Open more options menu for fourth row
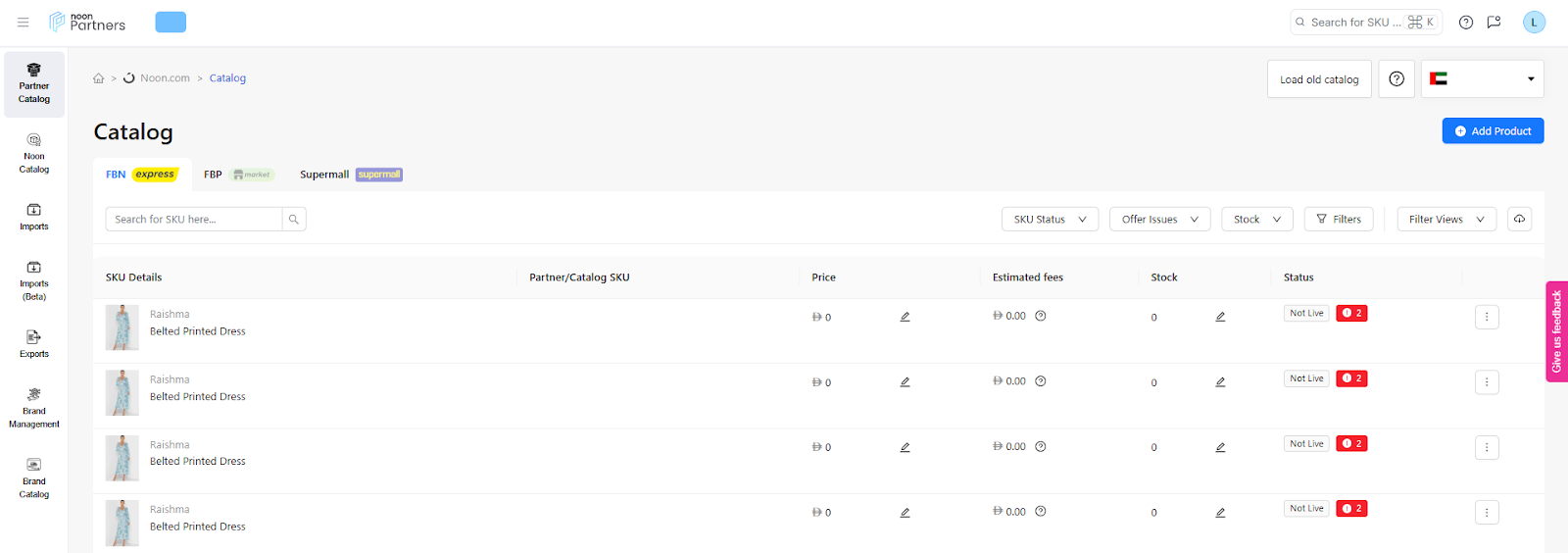Viewport: 1568px width, 553px height. tap(1487, 513)
